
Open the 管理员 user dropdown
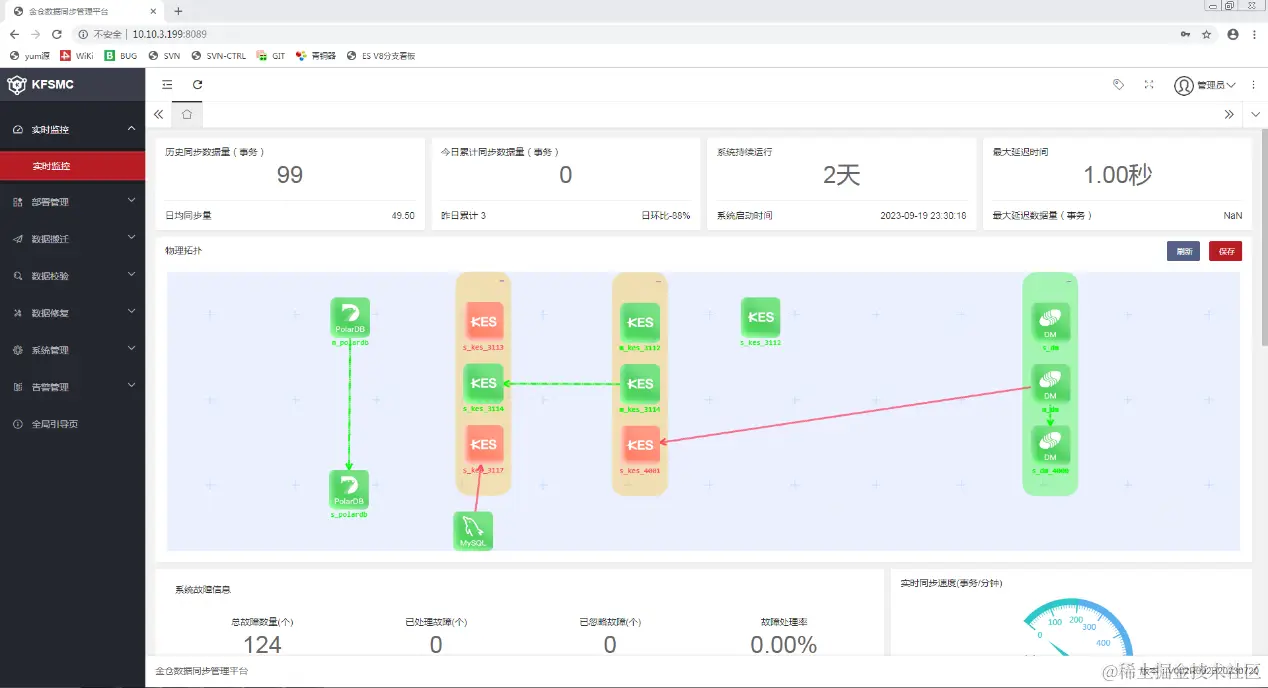tap(1205, 85)
